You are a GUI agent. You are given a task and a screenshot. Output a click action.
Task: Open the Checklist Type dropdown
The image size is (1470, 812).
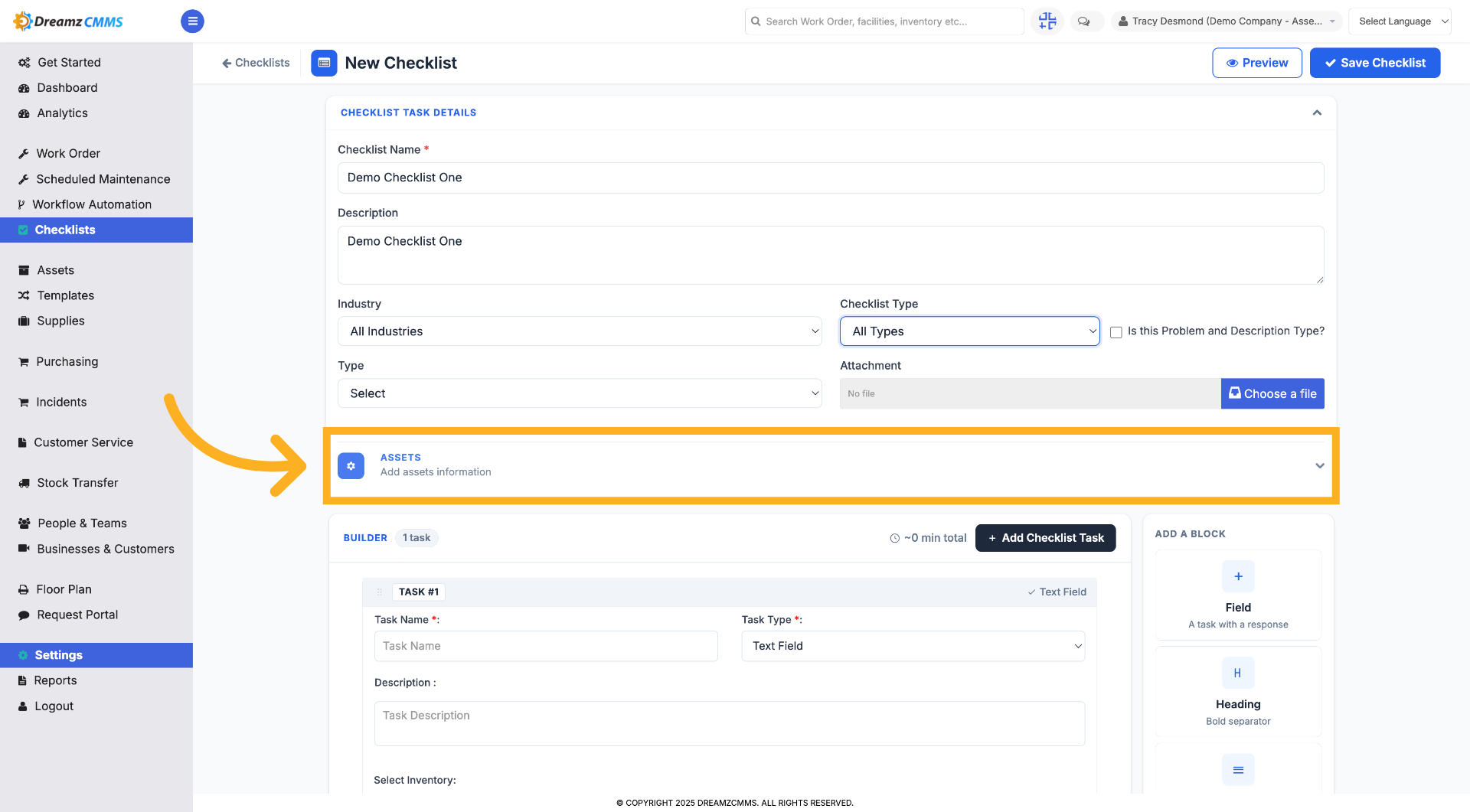pos(969,331)
